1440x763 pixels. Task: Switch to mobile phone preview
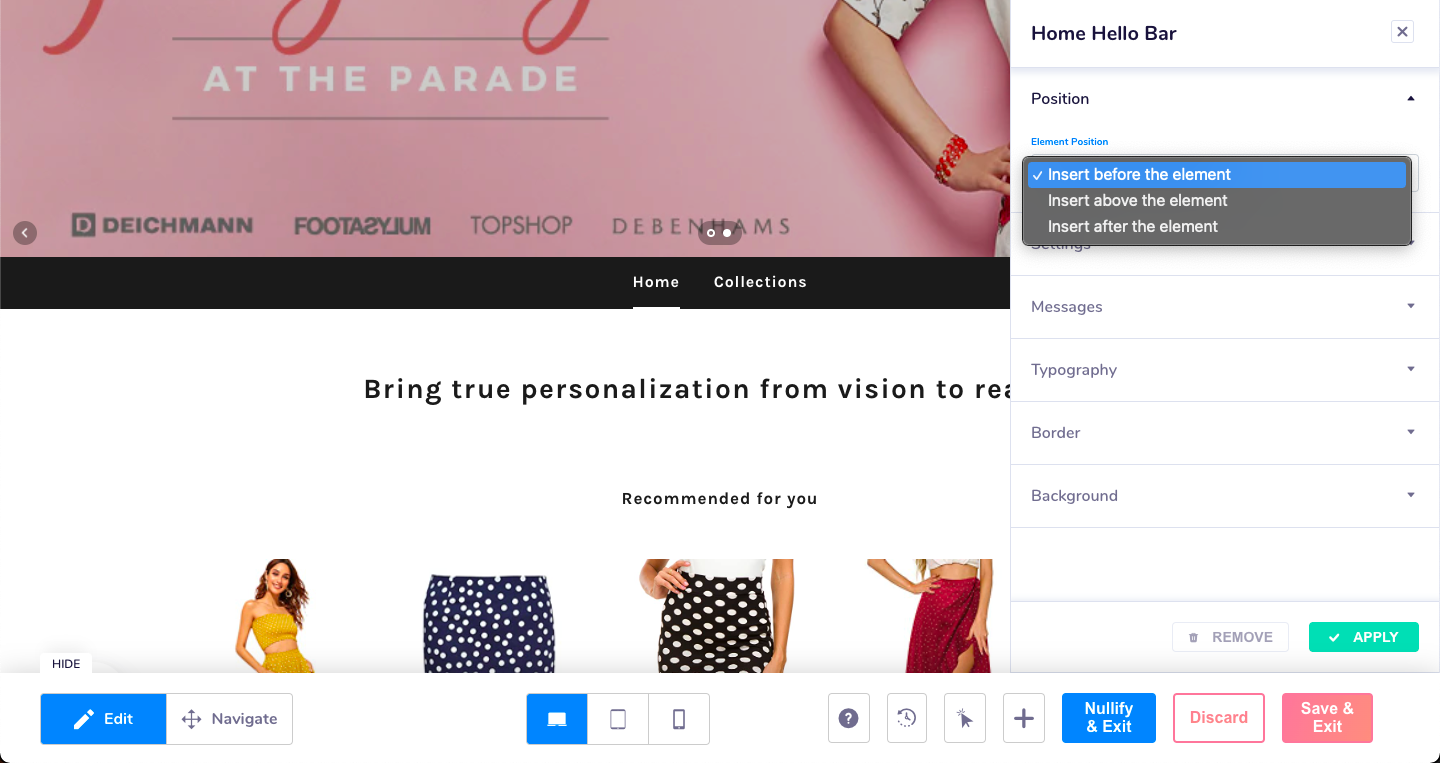pos(679,719)
